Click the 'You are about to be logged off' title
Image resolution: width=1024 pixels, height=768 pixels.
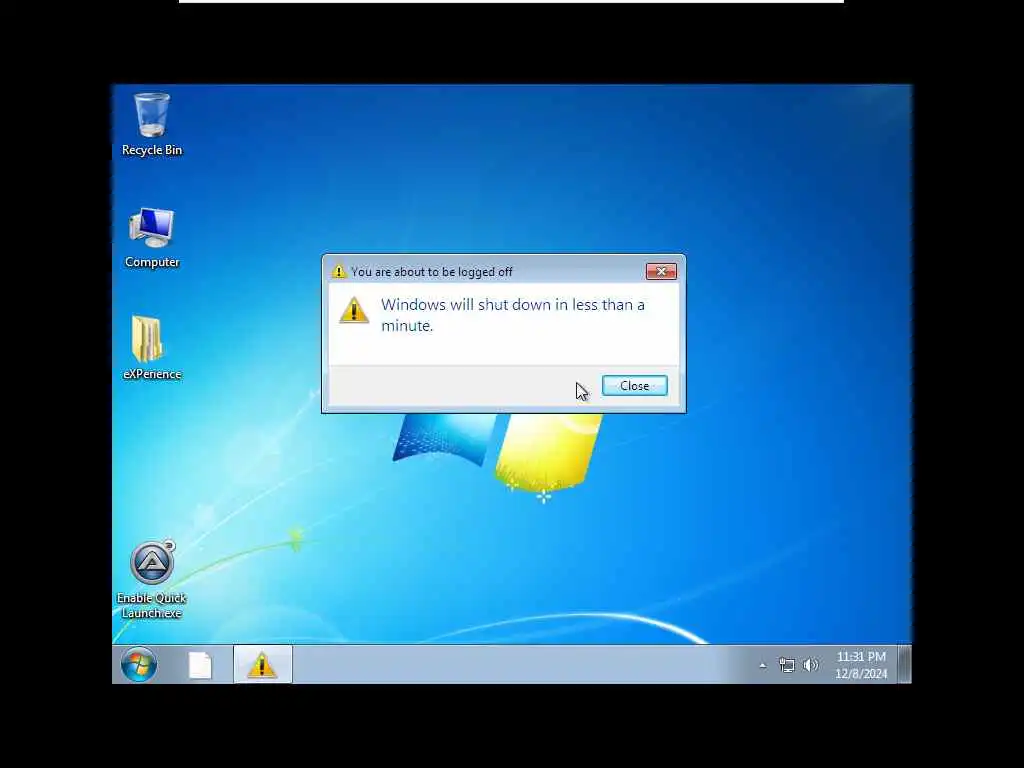pos(432,272)
